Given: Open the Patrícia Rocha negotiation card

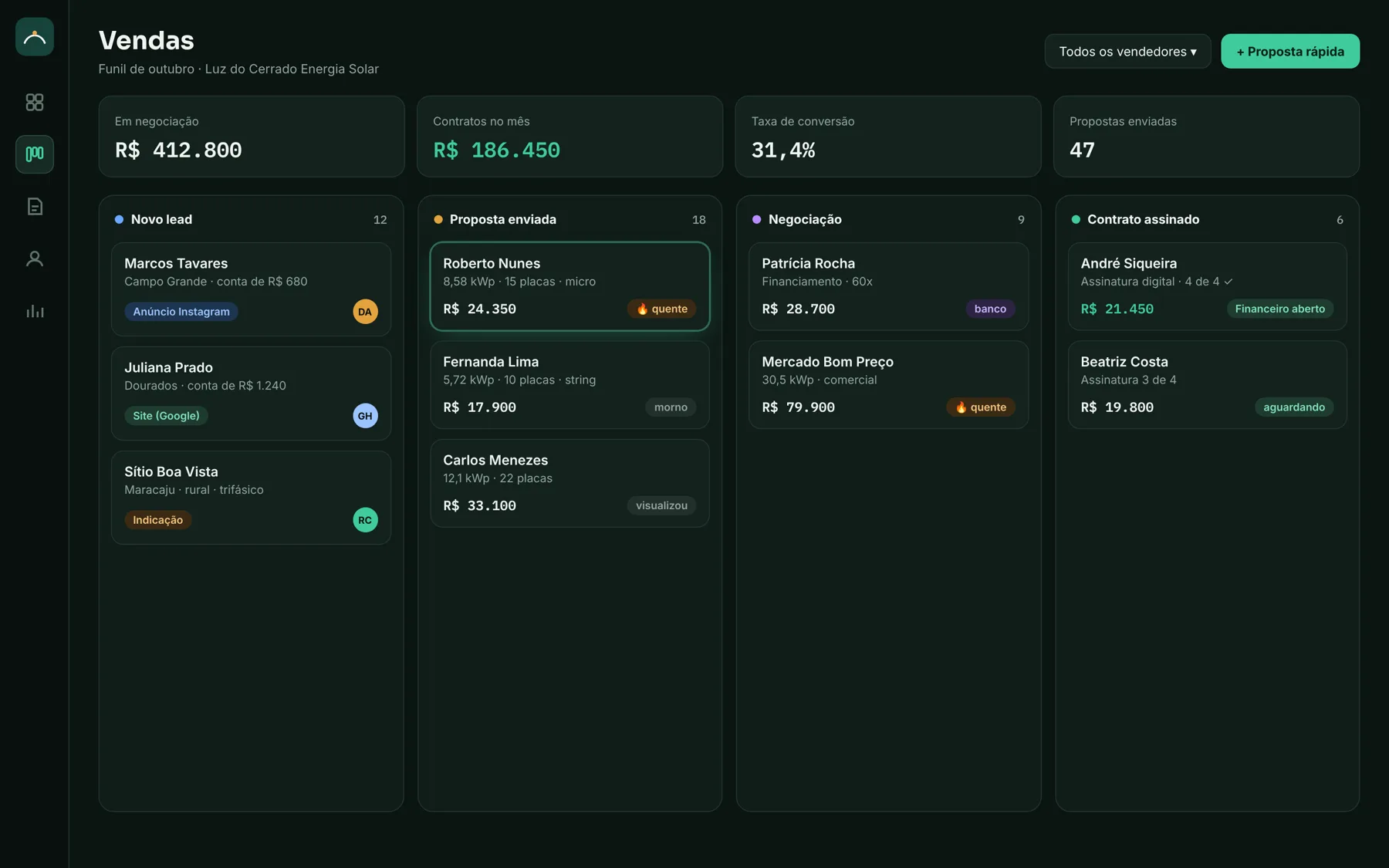Looking at the screenshot, I should point(888,286).
